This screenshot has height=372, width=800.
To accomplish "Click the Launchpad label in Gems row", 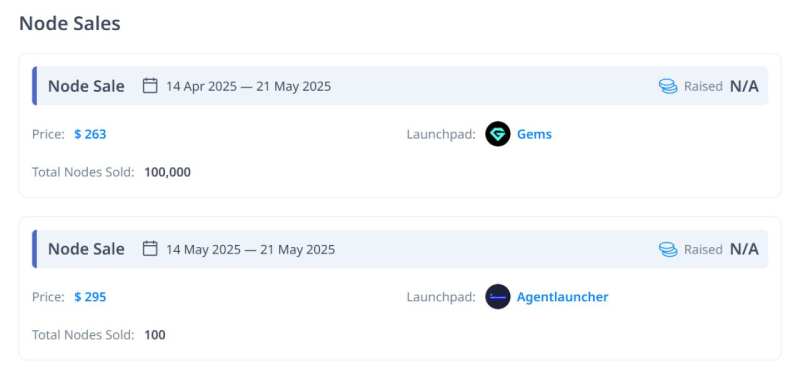I will pyautogui.click(x=441, y=135).
